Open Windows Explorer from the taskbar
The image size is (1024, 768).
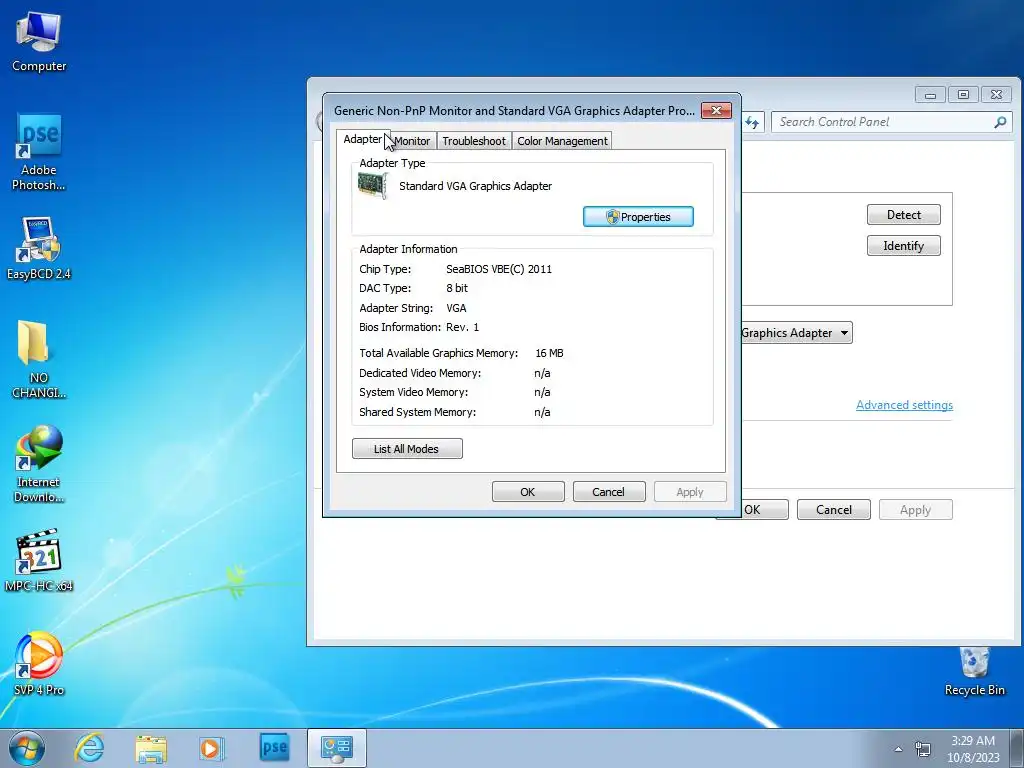[x=151, y=748]
